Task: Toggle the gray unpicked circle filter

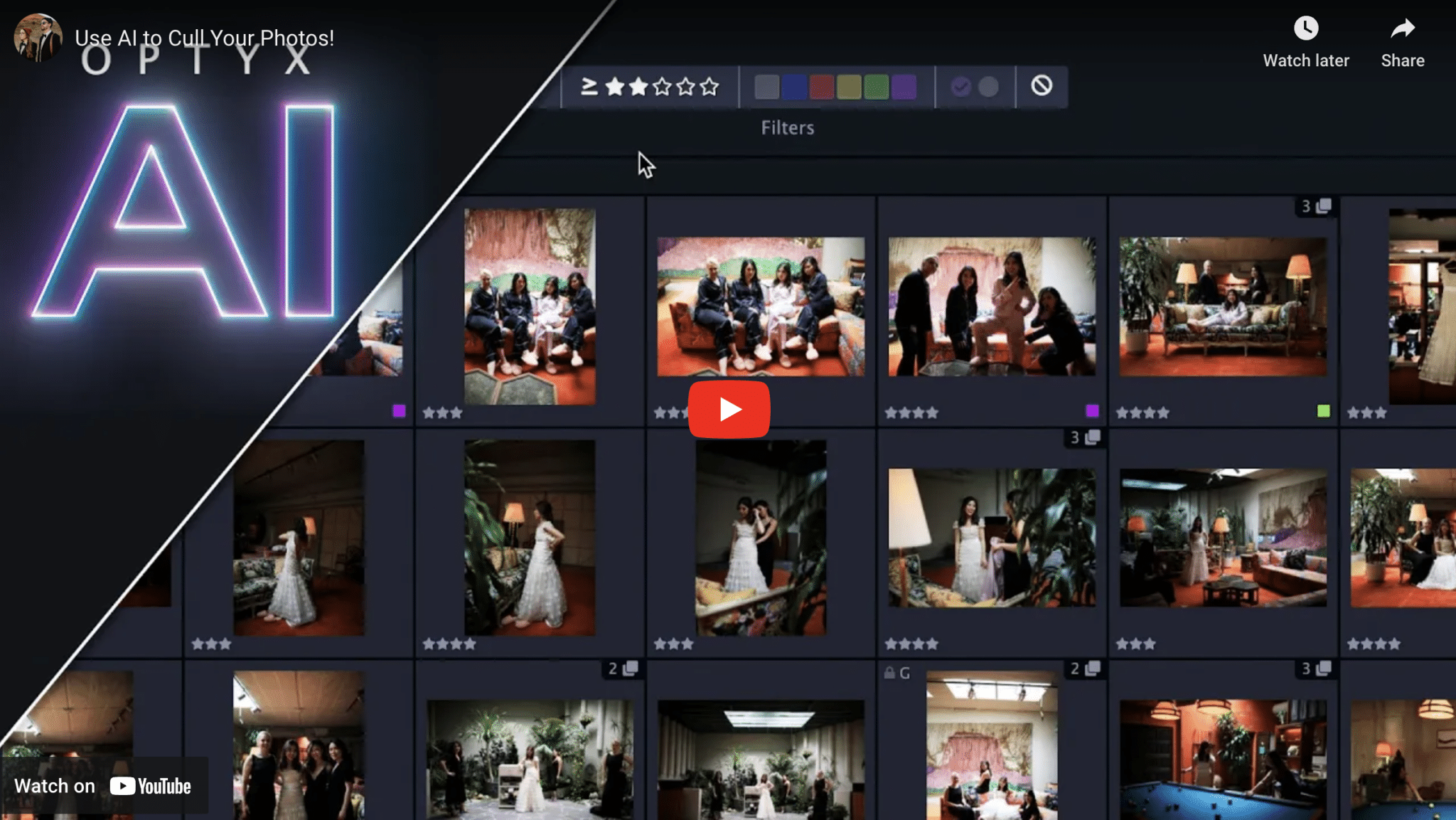Action: 988,87
